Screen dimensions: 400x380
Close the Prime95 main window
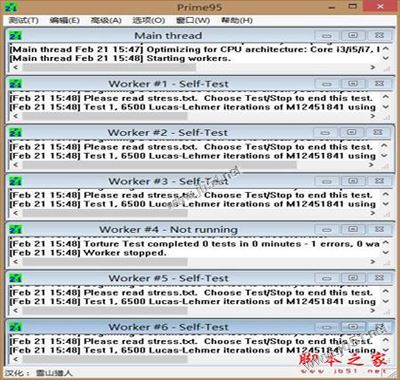click(380, 7)
